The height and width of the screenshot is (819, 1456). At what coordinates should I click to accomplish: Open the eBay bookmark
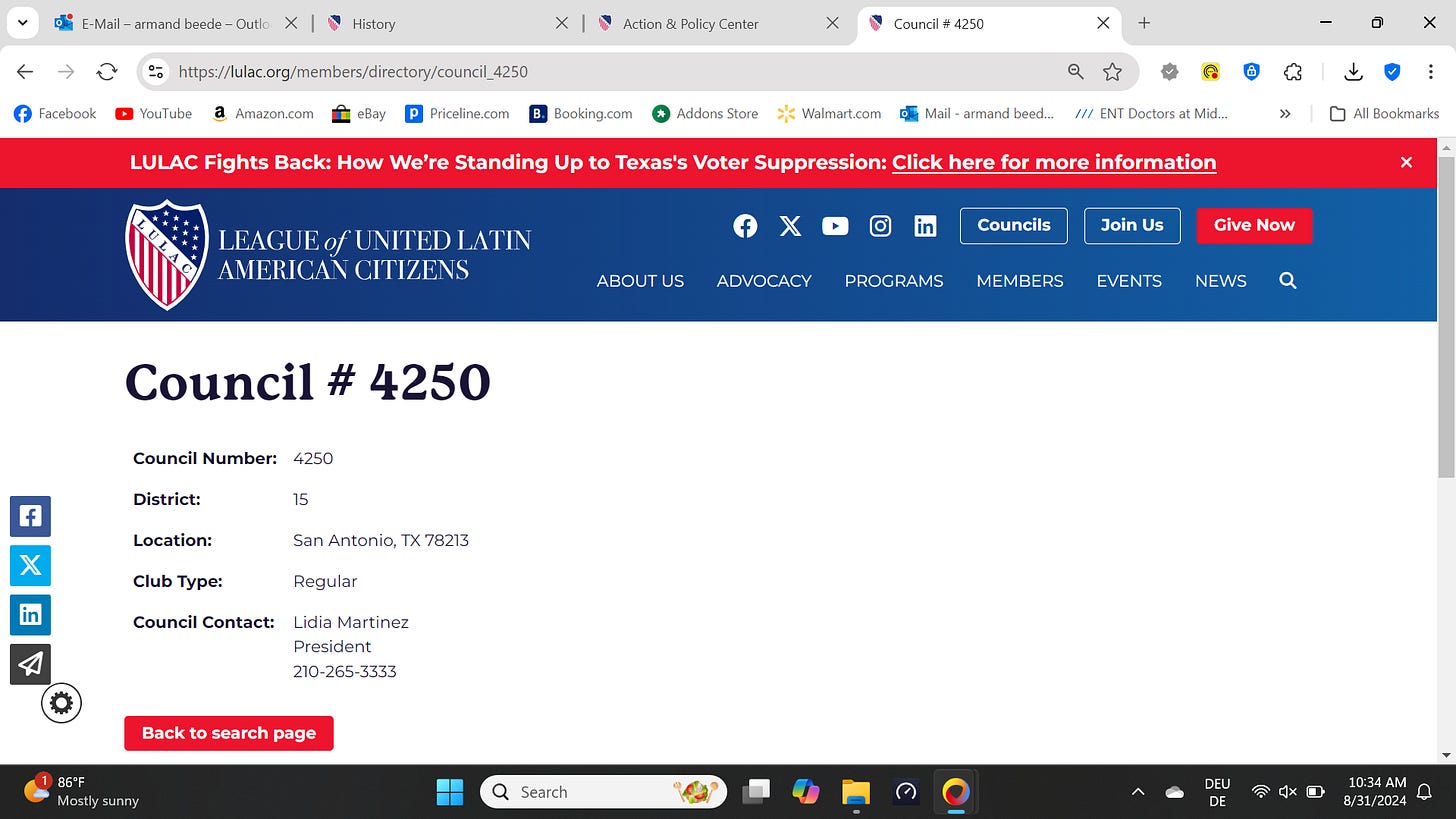click(x=358, y=114)
